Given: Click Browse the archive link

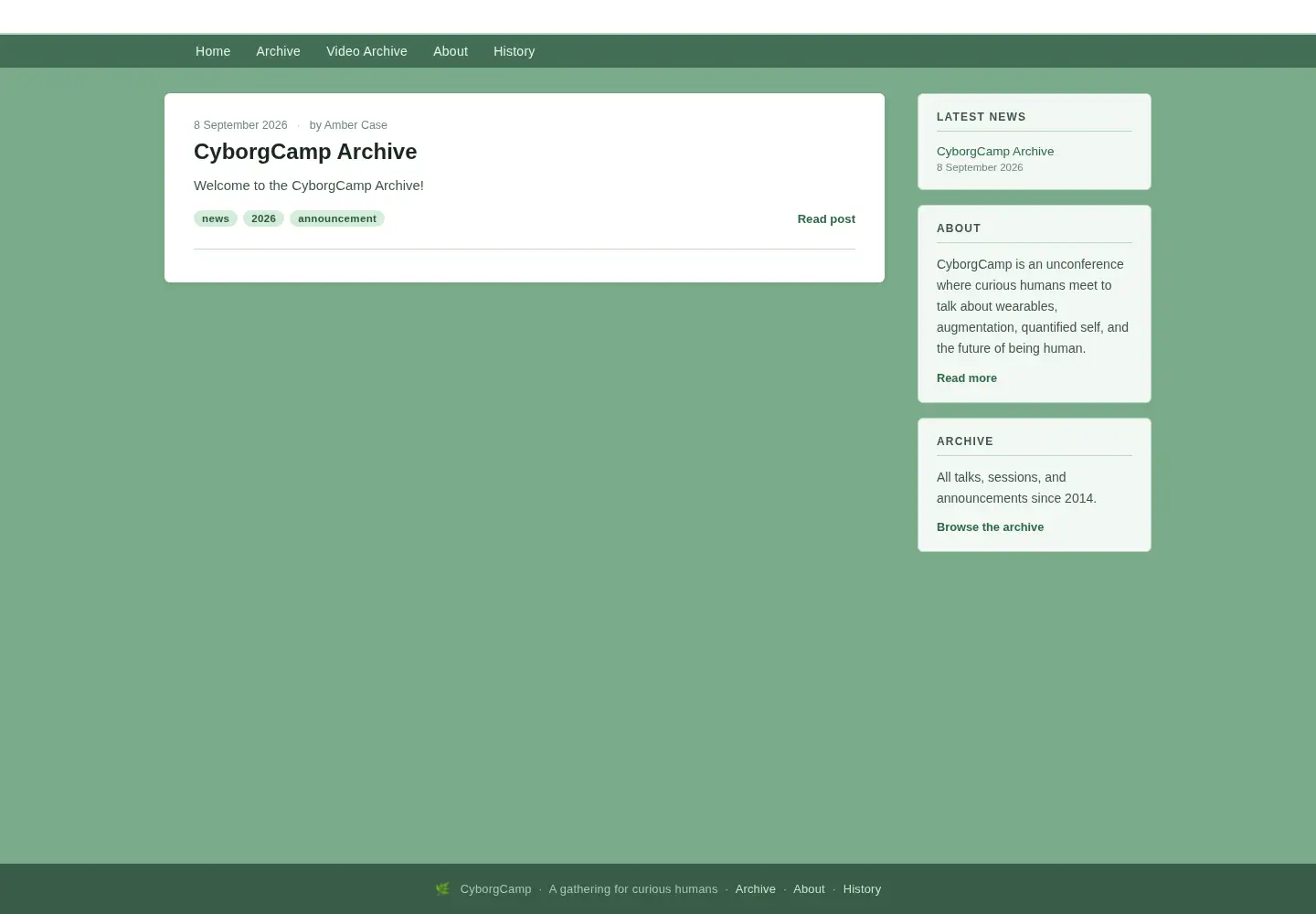Looking at the screenshot, I should point(990,526).
